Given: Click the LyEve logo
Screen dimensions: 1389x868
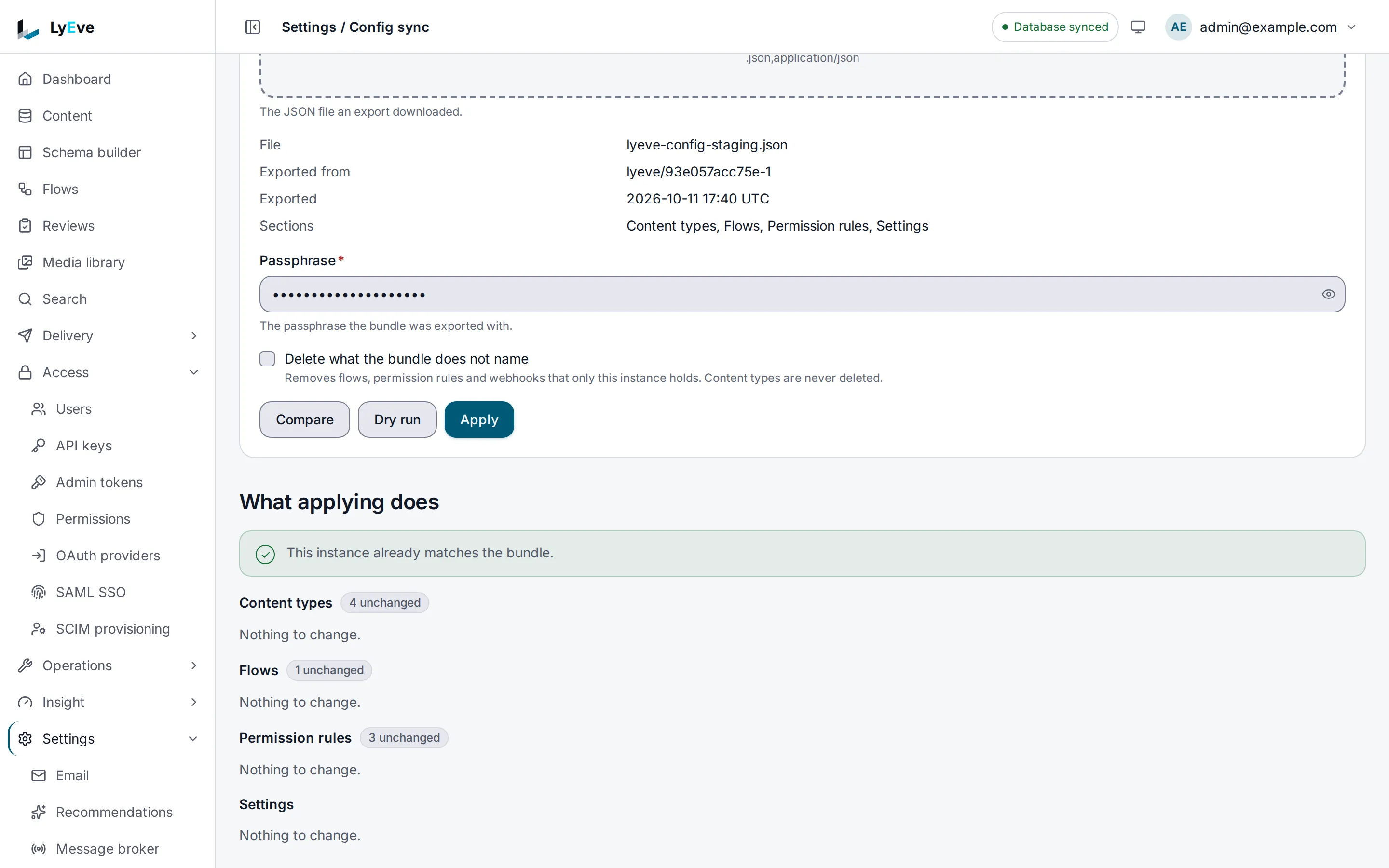Looking at the screenshot, I should click(55, 27).
